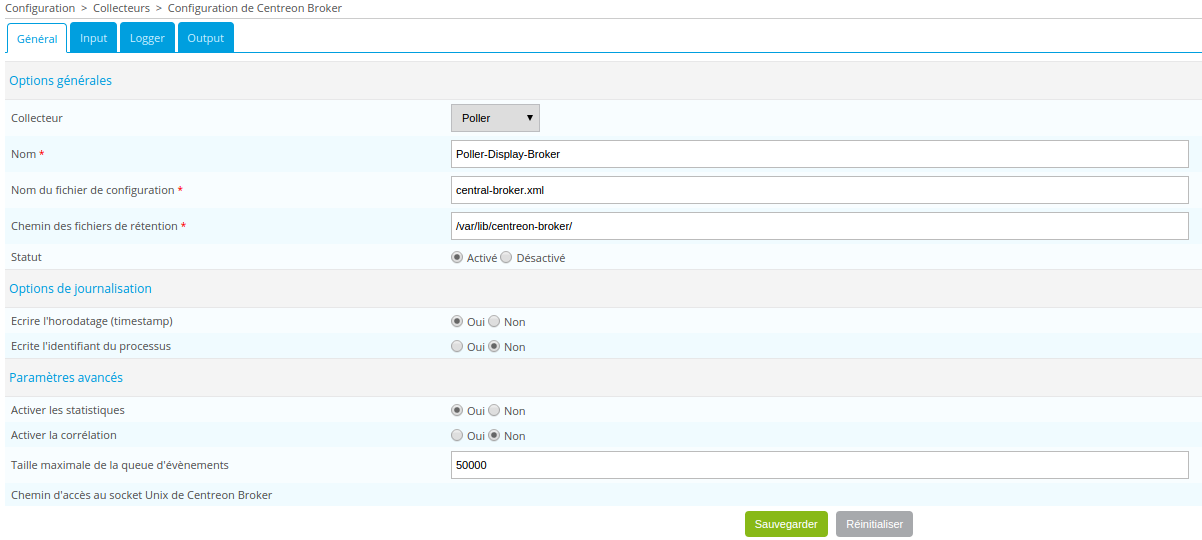Open the Logger tab
The width and height of the screenshot is (1202, 540).
(147, 38)
